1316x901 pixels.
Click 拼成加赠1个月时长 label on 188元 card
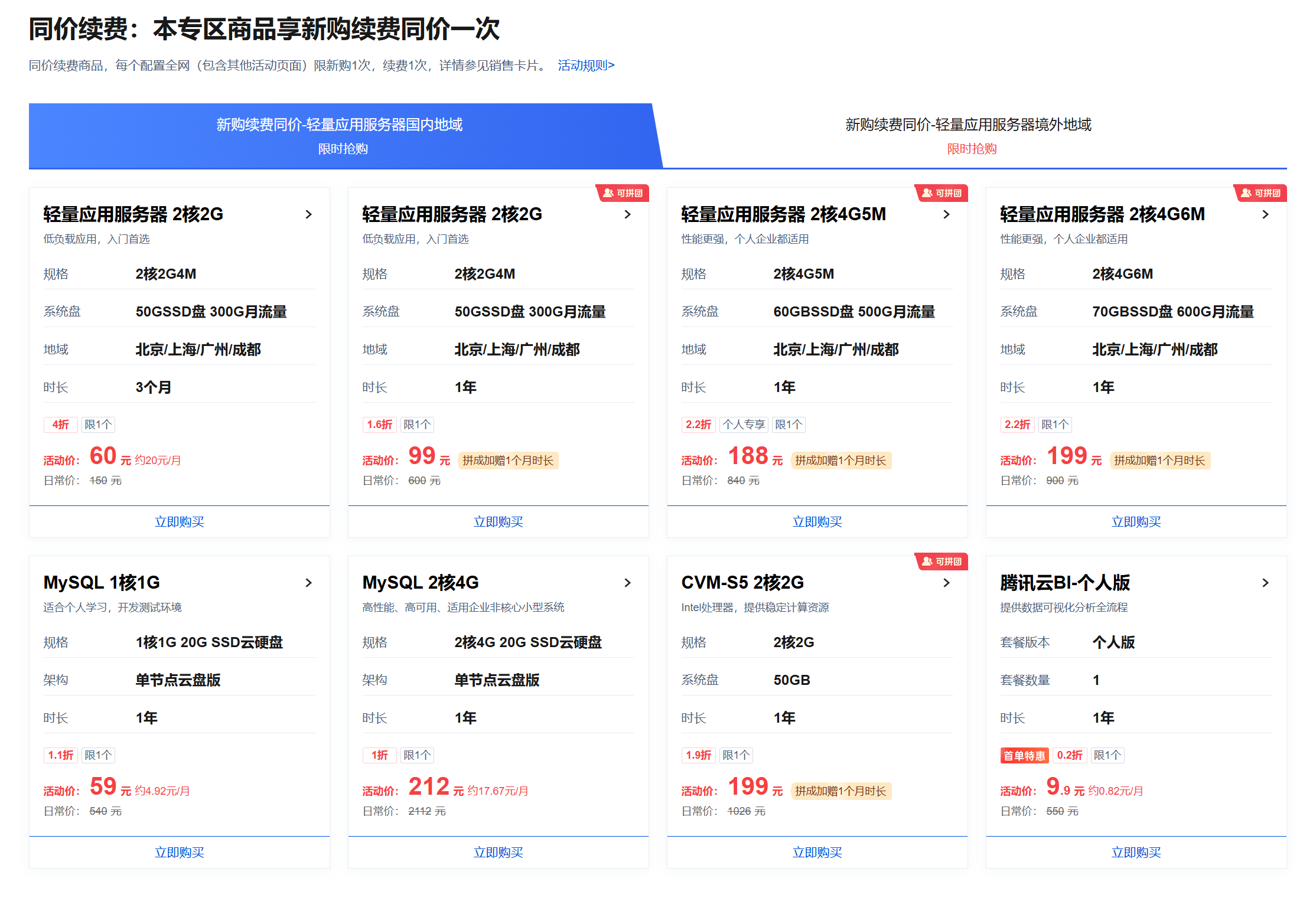(841, 461)
